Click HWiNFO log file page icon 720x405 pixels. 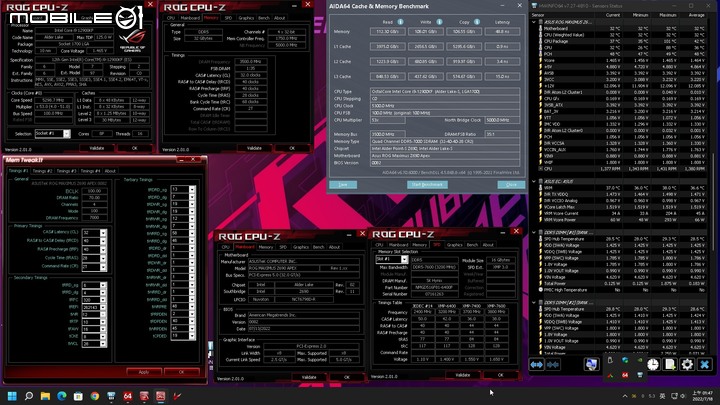[x=670, y=365]
